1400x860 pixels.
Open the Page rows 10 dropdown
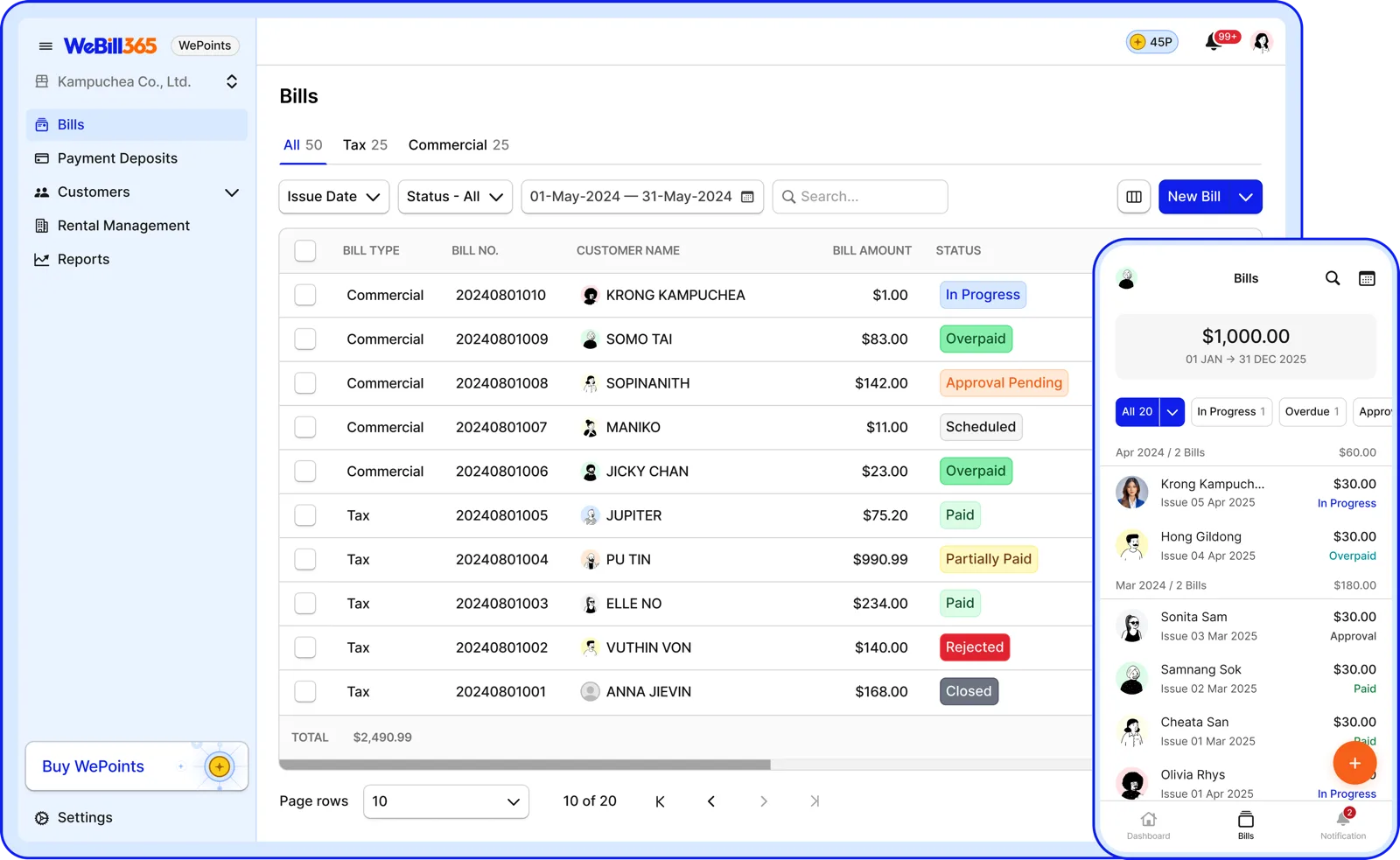tap(446, 801)
